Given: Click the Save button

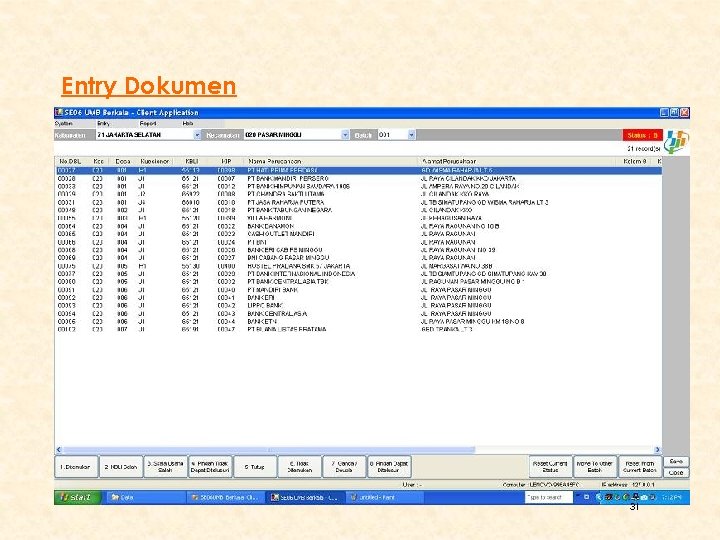Looking at the screenshot, I should point(676,461).
